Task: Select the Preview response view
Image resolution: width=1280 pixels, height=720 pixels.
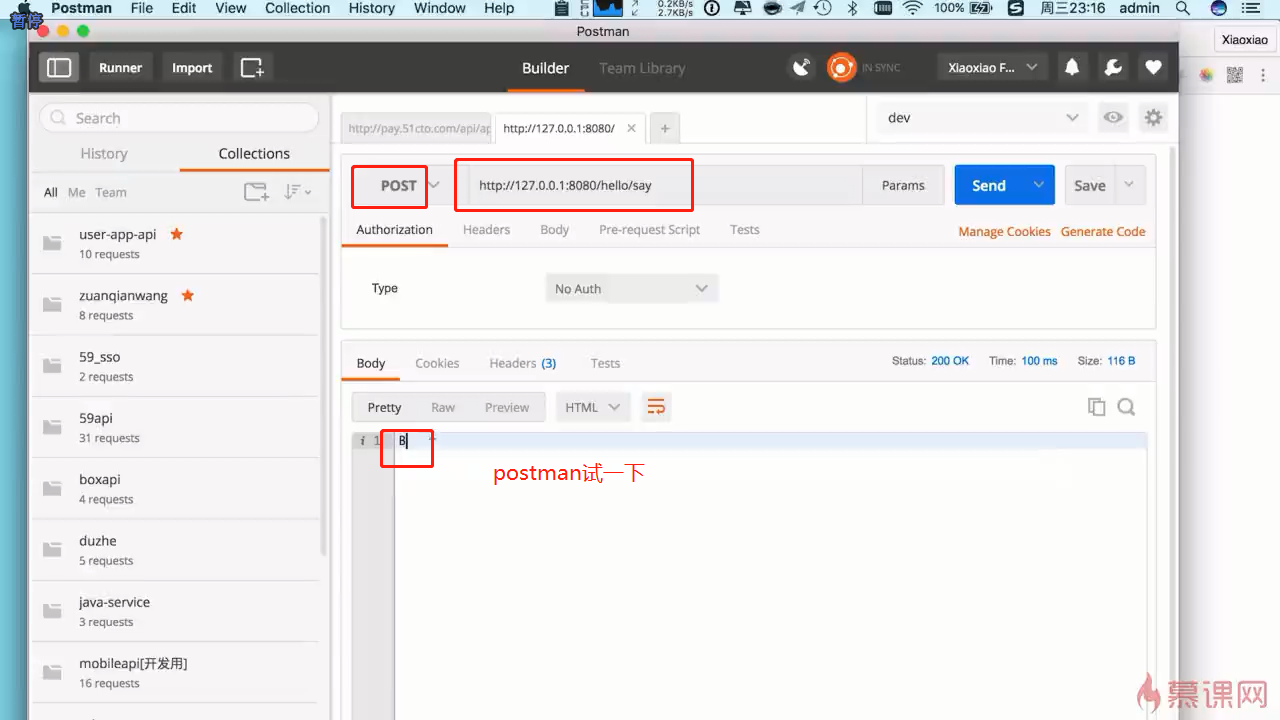Action: (x=507, y=407)
